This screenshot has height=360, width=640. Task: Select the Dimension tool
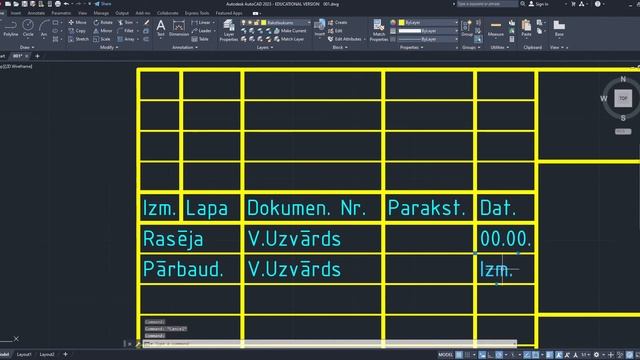(x=178, y=28)
